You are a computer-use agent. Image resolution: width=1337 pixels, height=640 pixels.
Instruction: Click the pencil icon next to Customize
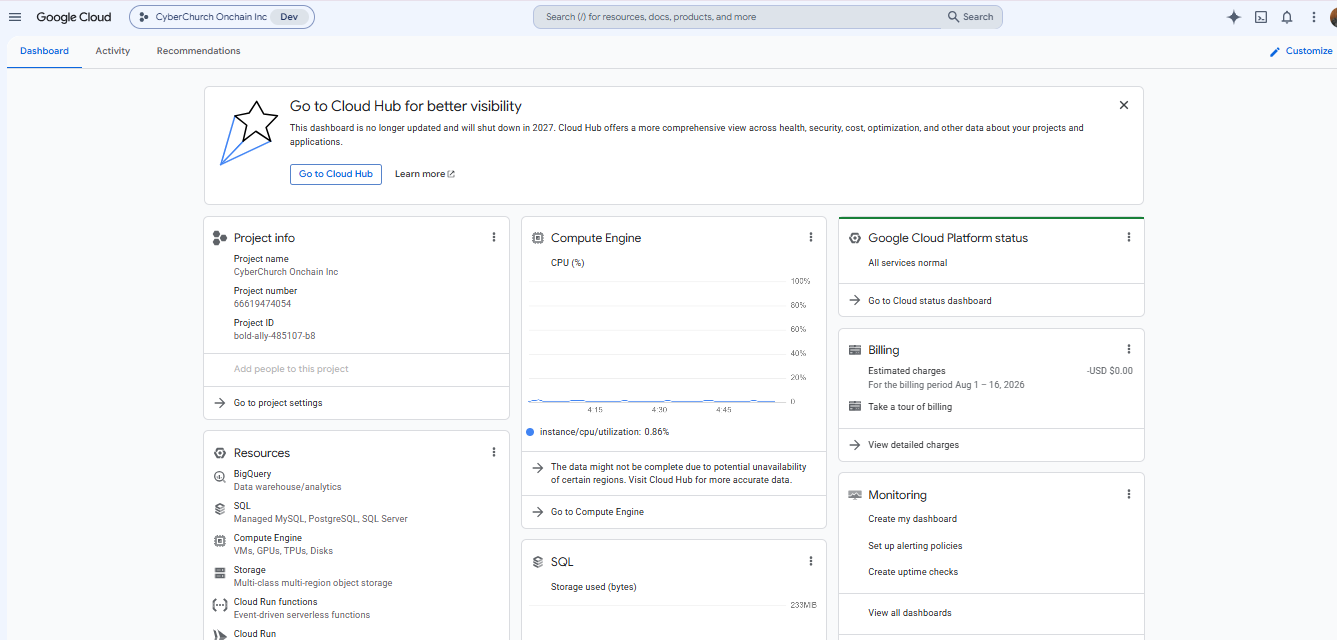[x=1275, y=51]
